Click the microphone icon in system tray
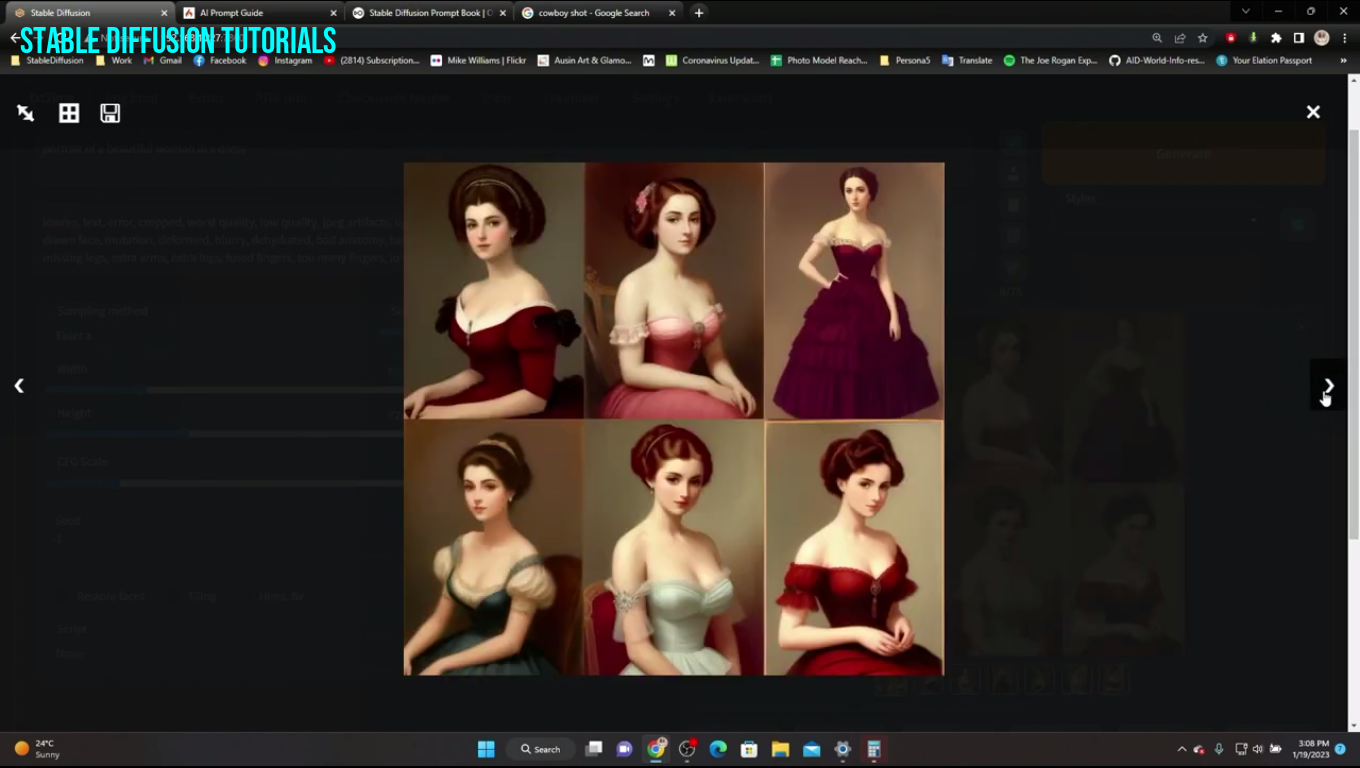The image size is (1360, 768). (1219, 749)
